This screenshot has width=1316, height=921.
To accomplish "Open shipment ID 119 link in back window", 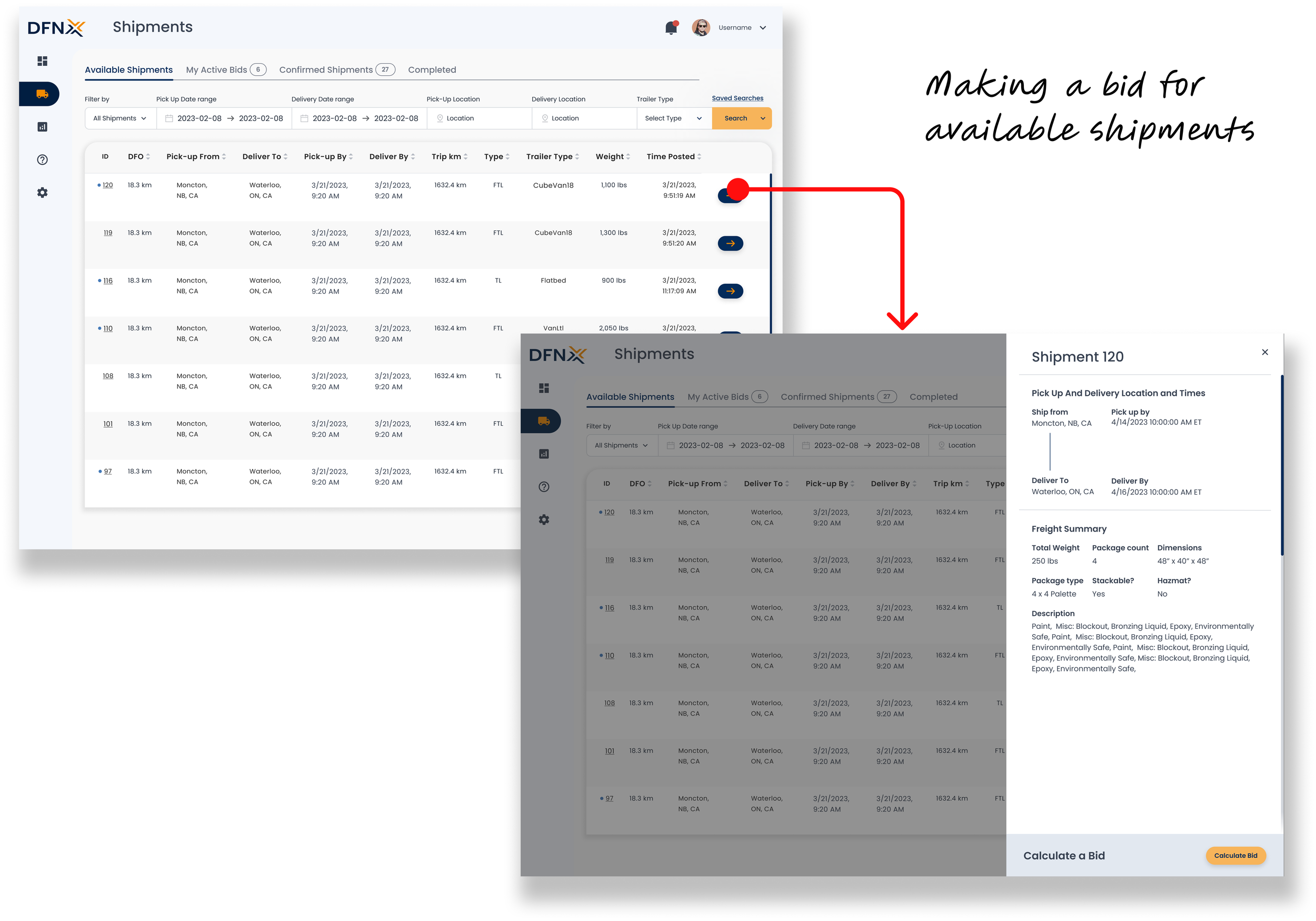I will click(108, 233).
